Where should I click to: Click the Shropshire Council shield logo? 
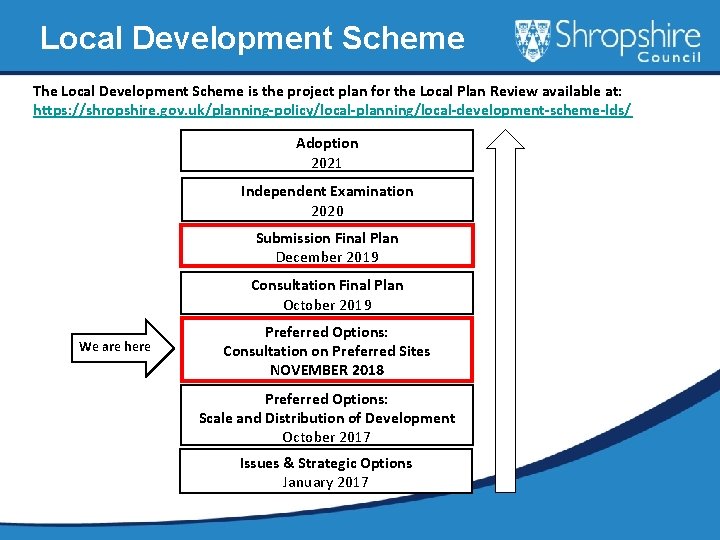tap(532, 40)
